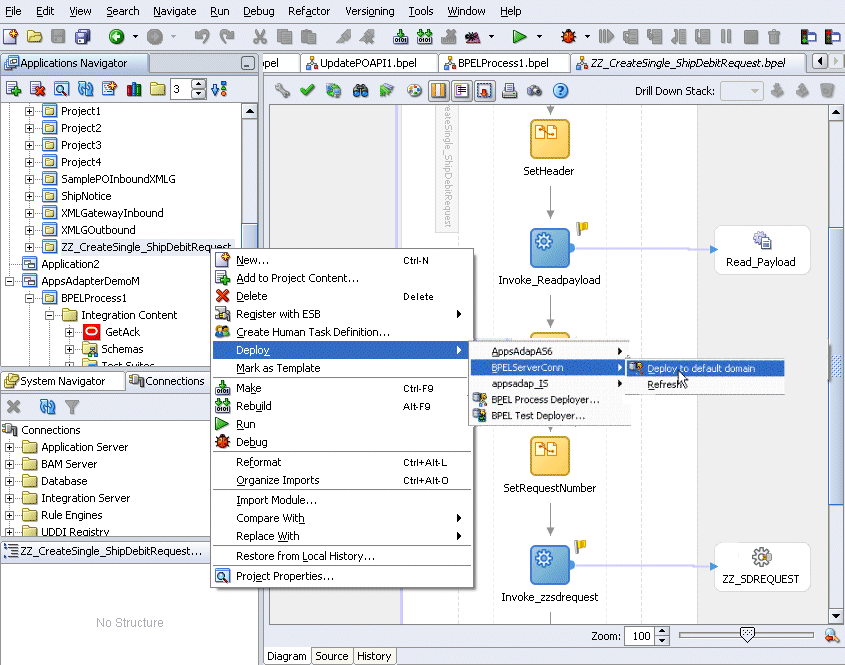The image size is (845, 665).
Task: Open the BPELProcess1.bpel editor tab
Action: coord(503,63)
